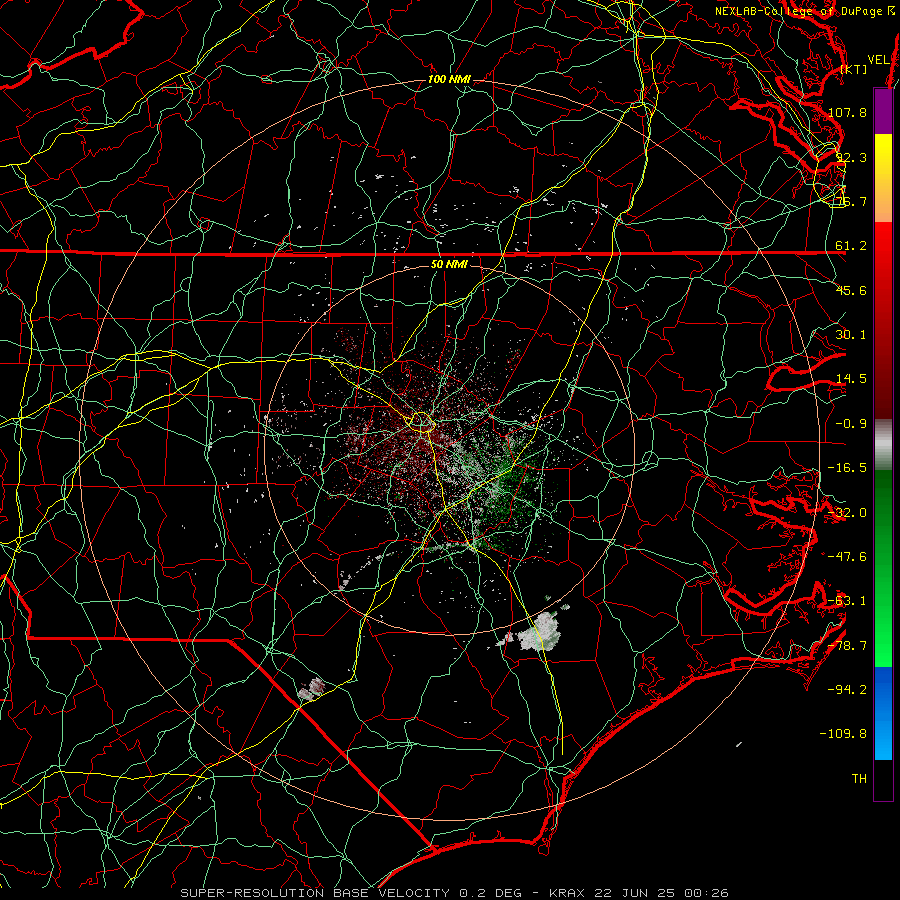Select the 107.8 value on velocity scale
The height and width of the screenshot is (900, 900).
coord(848,112)
